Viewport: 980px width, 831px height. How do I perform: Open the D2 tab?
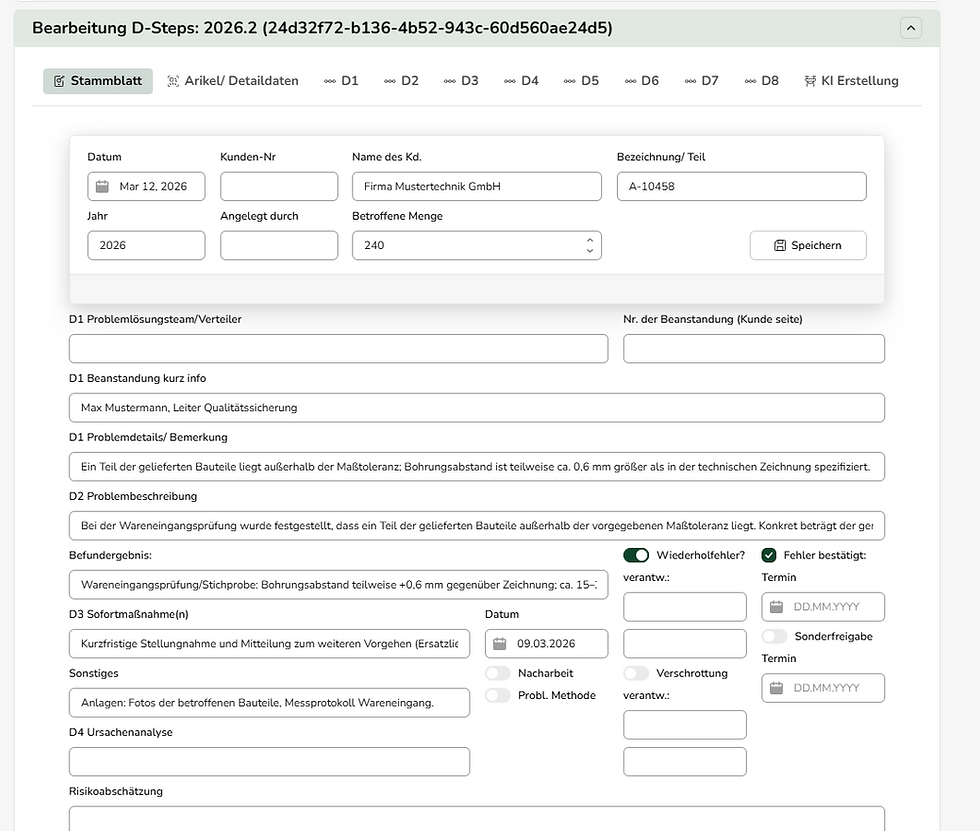pos(401,81)
